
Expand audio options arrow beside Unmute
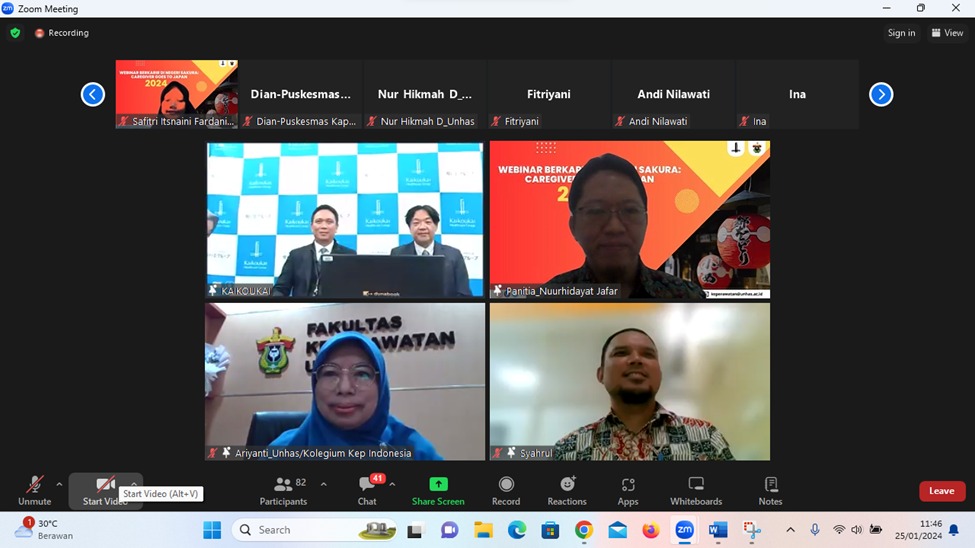point(59,484)
